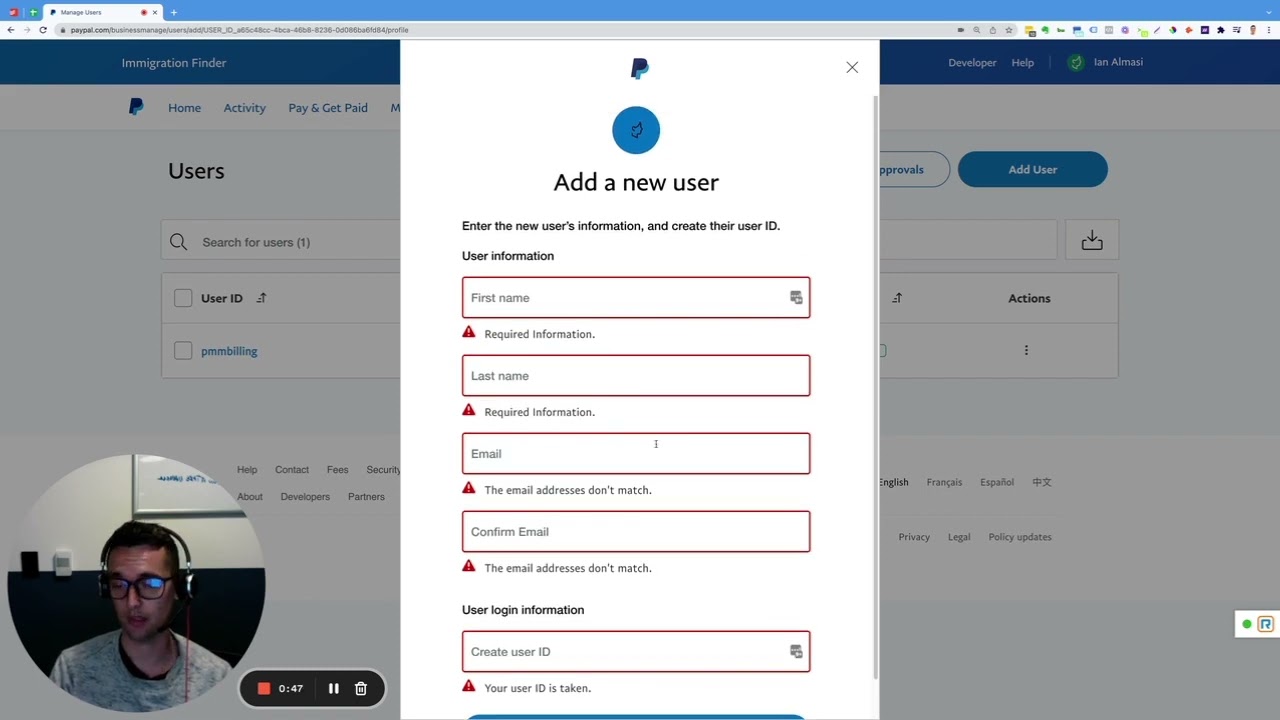Open the footer Help link
The image size is (1280, 720).
point(247,470)
